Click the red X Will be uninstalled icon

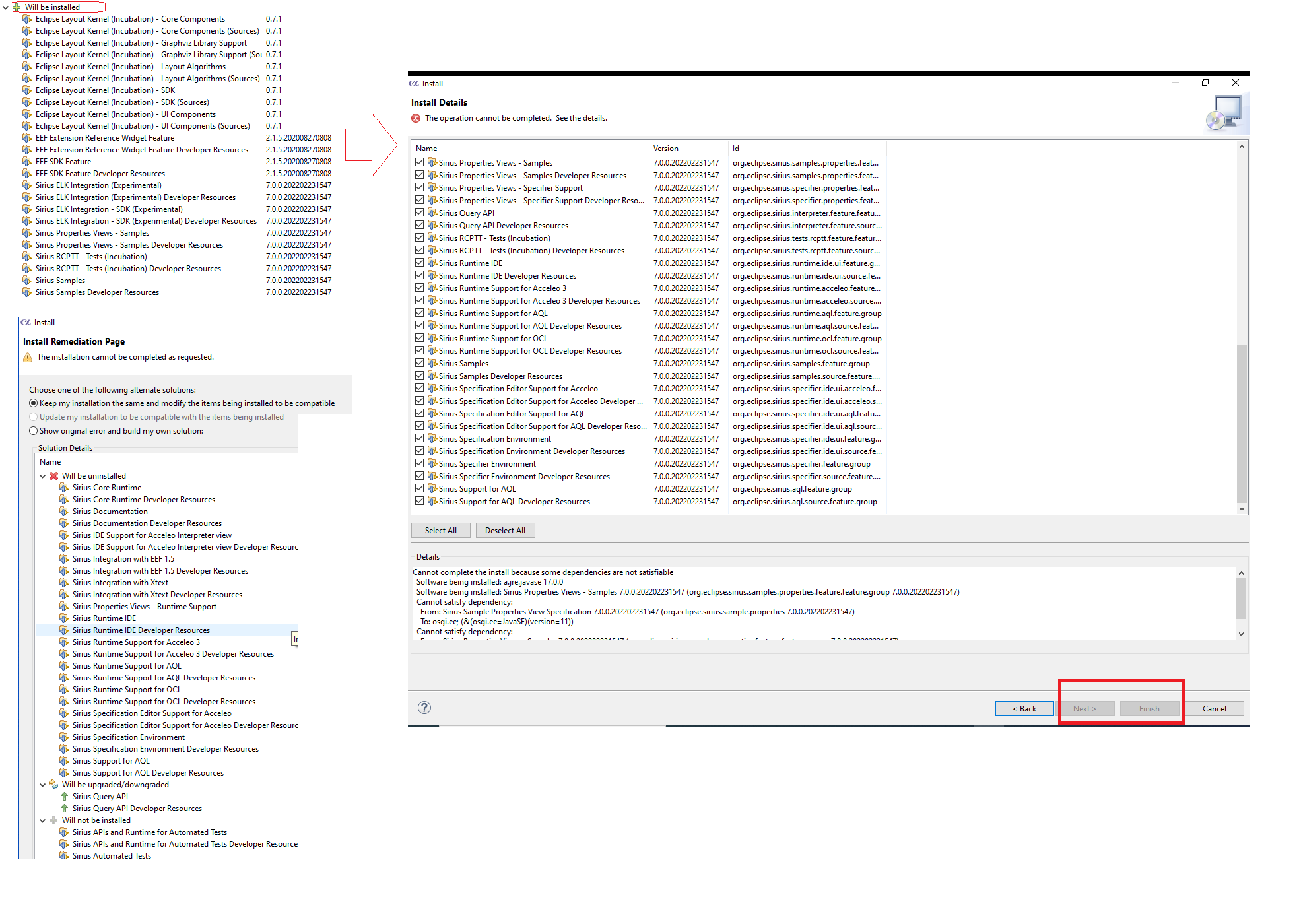click(54, 476)
